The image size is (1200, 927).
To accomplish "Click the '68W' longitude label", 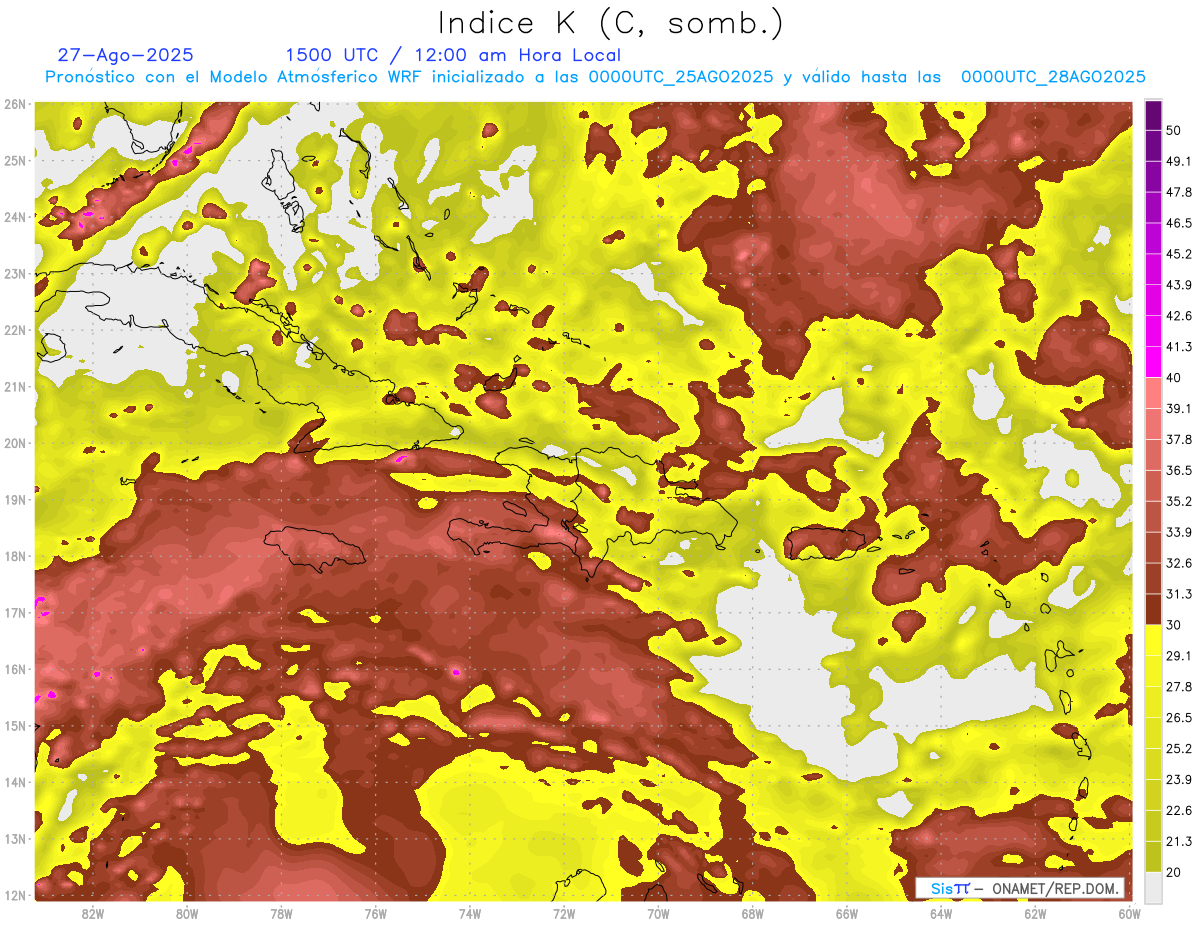I will [752, 913].
